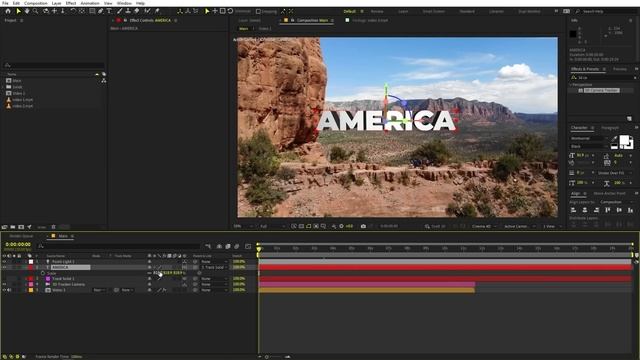Open the Graph Editor icon in timeline
Viewport: 640px width, 360px height.
click(x=248, y=246)
